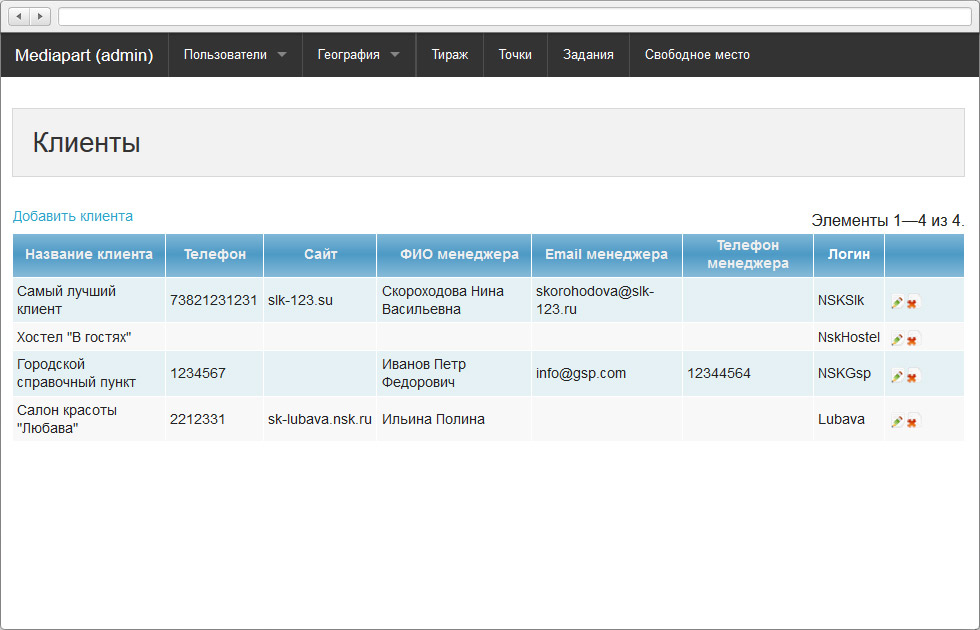Screen dimensions: 980x630
Task: Sort by the Телефон менеджера column header
Action: tap(748, 254)
